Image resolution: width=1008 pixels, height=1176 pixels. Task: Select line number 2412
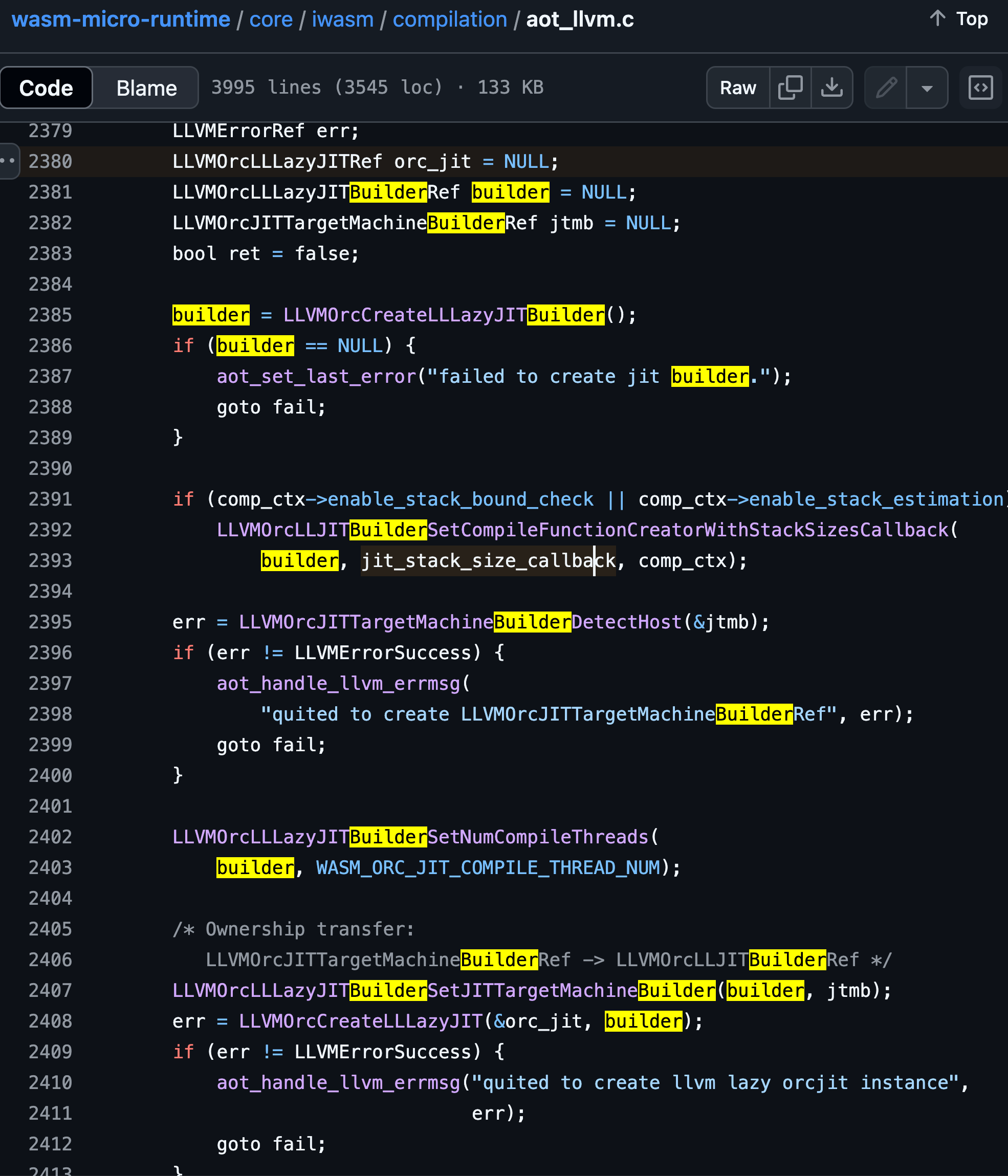click(51, 1144)
